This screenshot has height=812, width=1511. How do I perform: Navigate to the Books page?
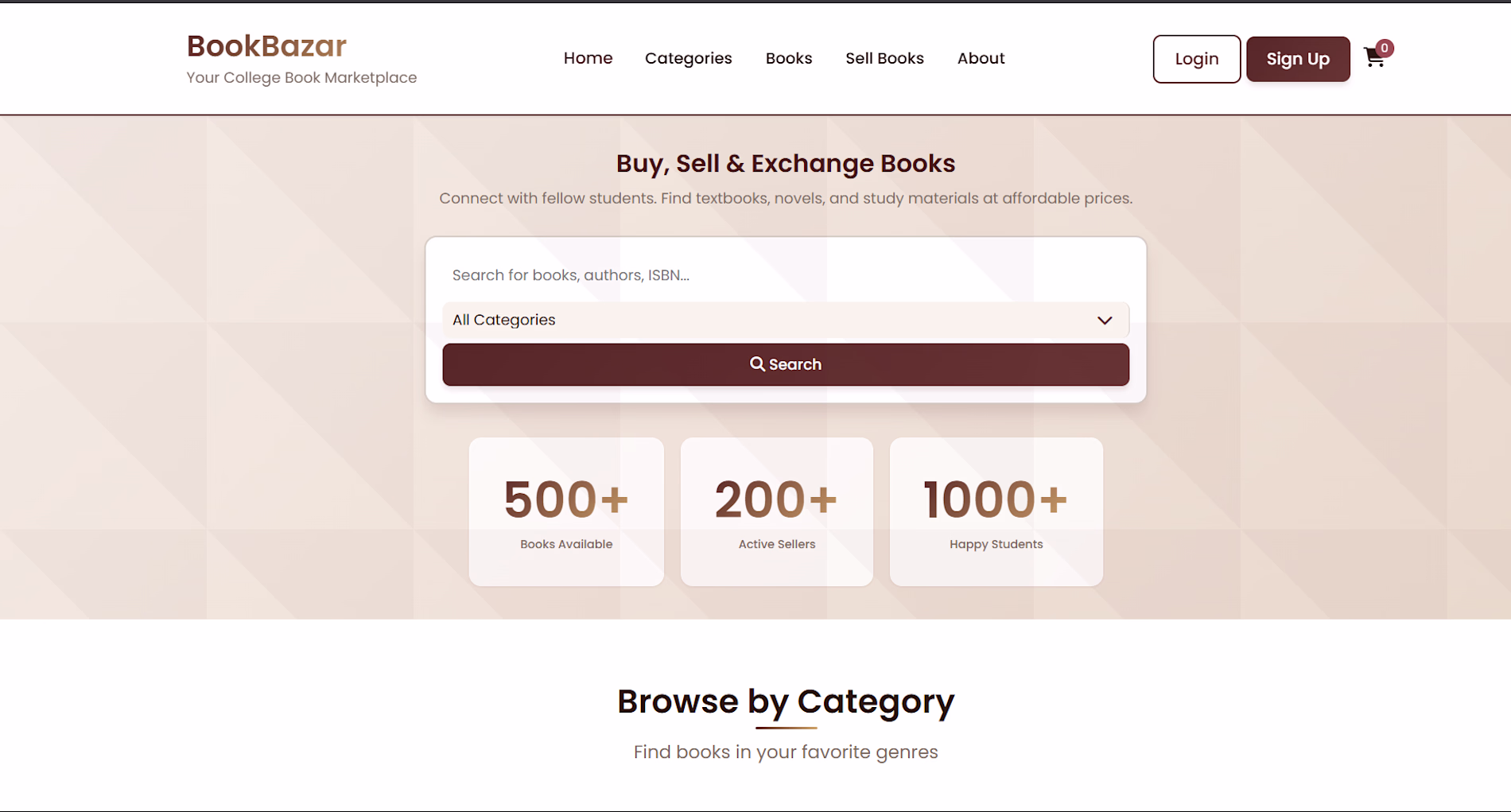(x=789, y=58)
